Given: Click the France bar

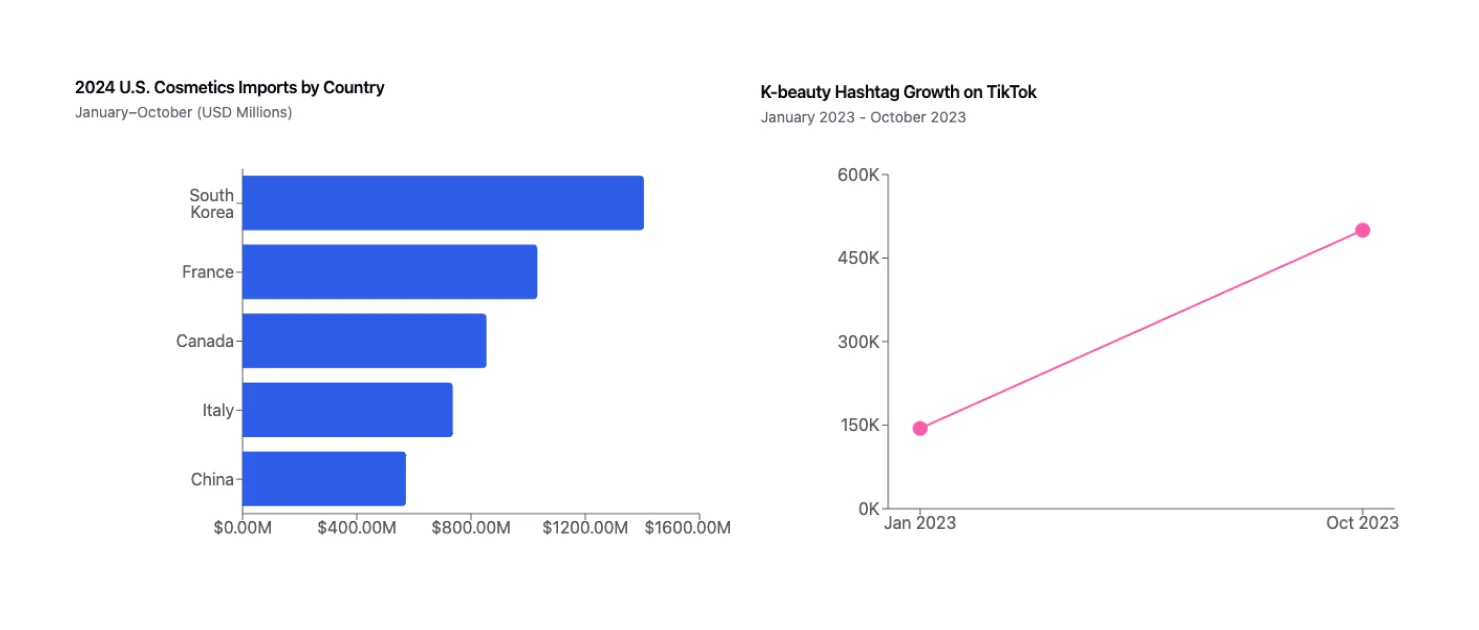Looking at the screenshot, I should 390,271.
